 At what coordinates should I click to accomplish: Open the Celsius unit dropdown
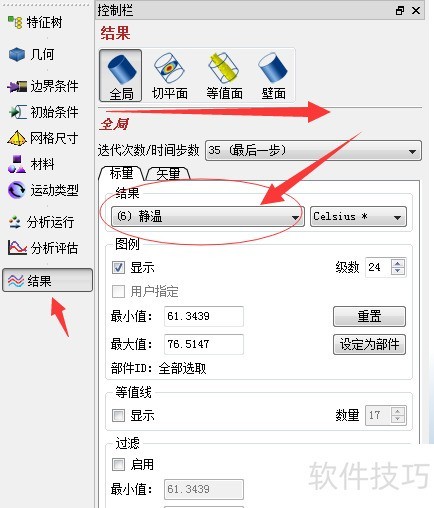pos(358,217)
